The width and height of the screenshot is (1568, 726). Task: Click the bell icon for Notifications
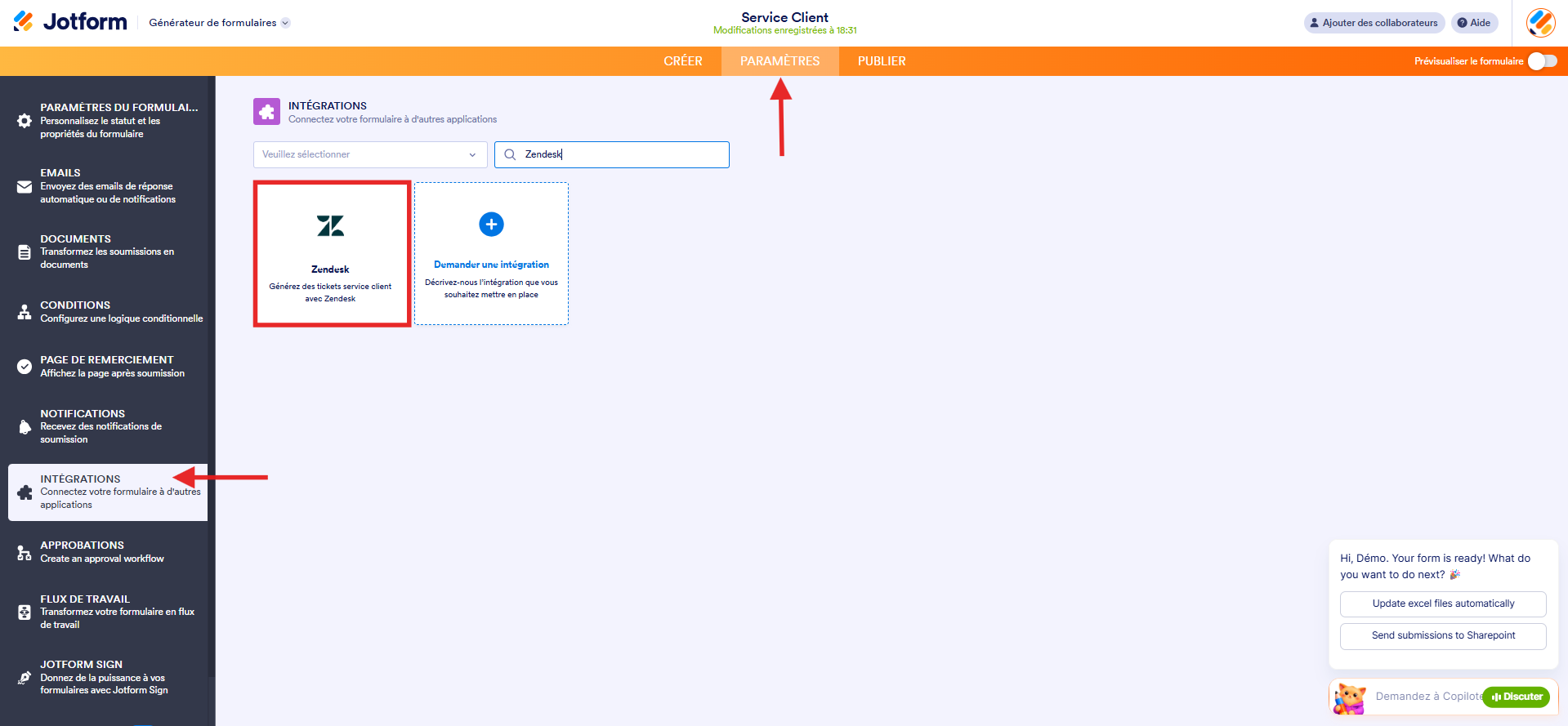pyautogui.click(x=25, y=427)
